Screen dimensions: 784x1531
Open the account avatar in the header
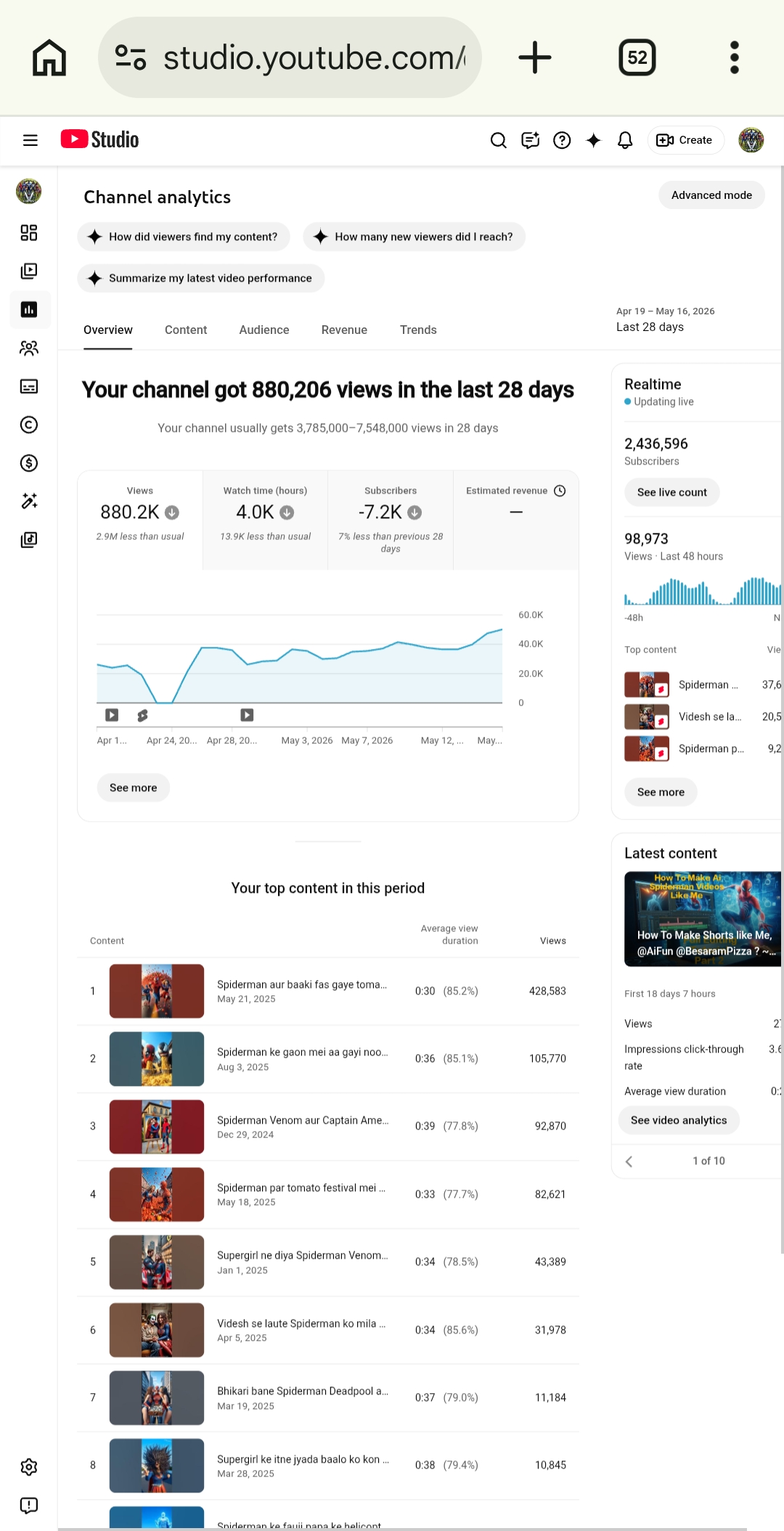pos(751,140)
